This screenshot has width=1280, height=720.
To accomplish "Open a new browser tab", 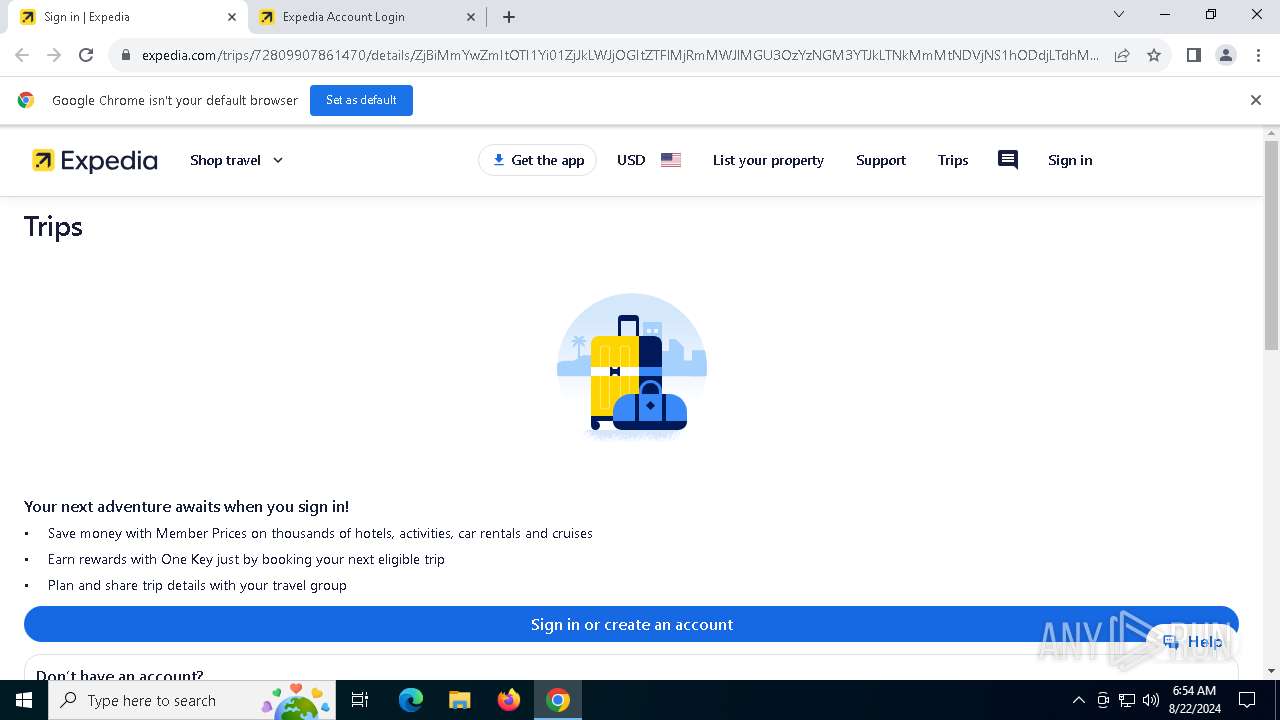I will click(508, 17).
